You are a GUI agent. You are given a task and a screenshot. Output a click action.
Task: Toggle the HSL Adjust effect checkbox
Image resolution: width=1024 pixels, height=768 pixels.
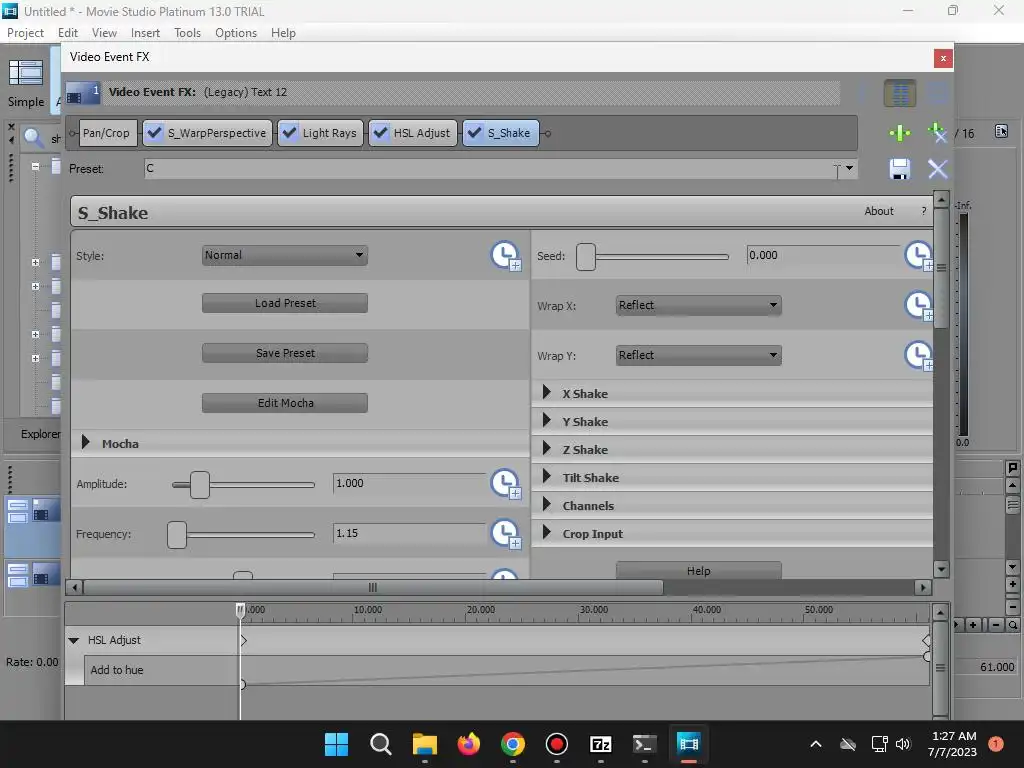coord(381,133)
